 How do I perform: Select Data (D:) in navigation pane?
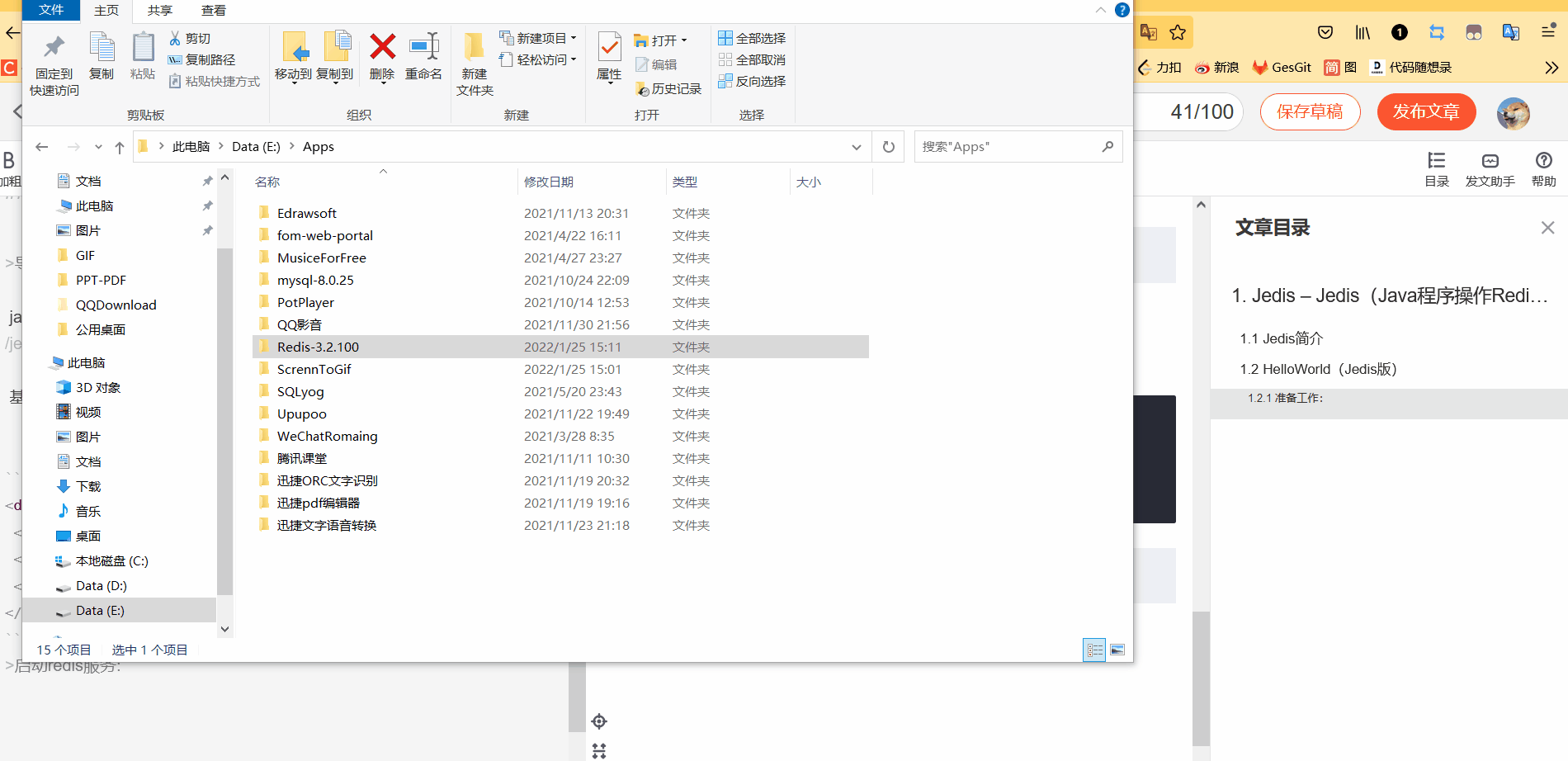point(101,586)
